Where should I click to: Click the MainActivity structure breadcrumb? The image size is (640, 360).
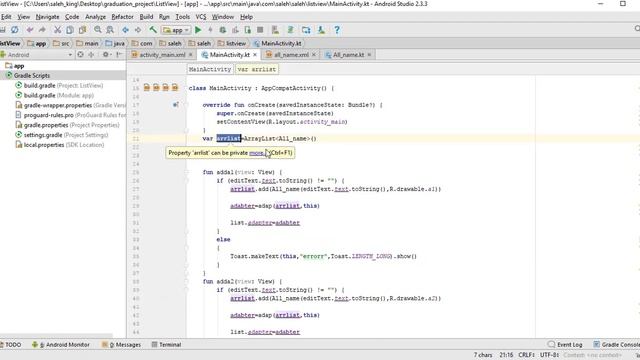(210, 69)
